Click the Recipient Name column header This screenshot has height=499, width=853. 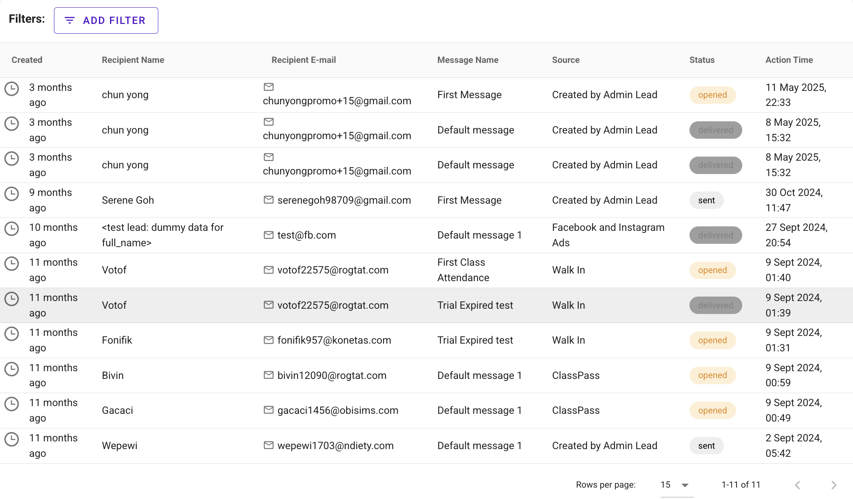133,60
